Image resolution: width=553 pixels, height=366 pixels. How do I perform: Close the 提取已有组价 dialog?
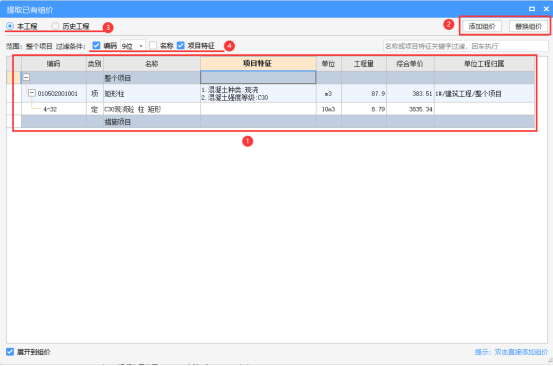(546, 9)
